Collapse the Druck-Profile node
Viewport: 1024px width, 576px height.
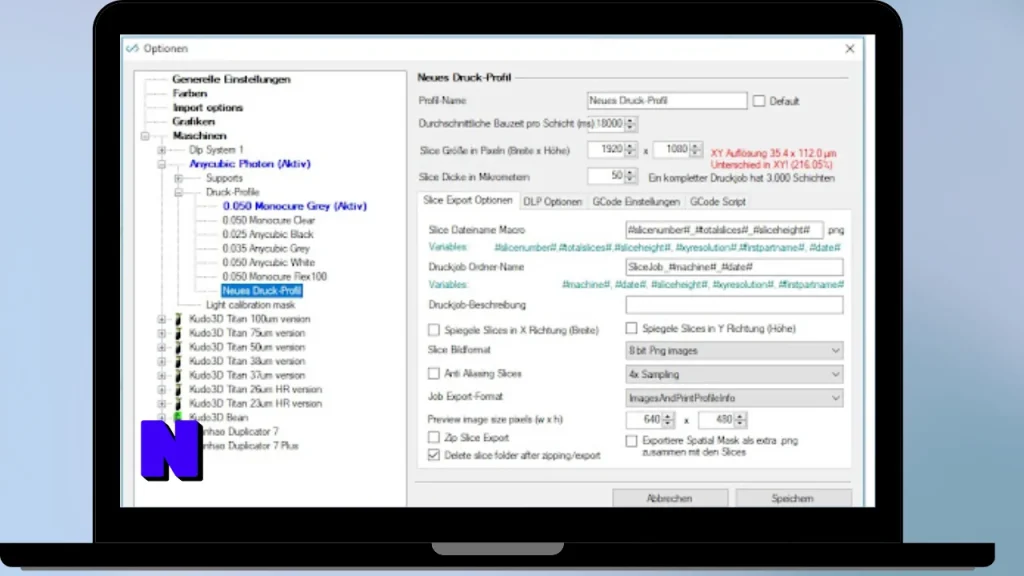pyautogui.click(x=178, y=192)
